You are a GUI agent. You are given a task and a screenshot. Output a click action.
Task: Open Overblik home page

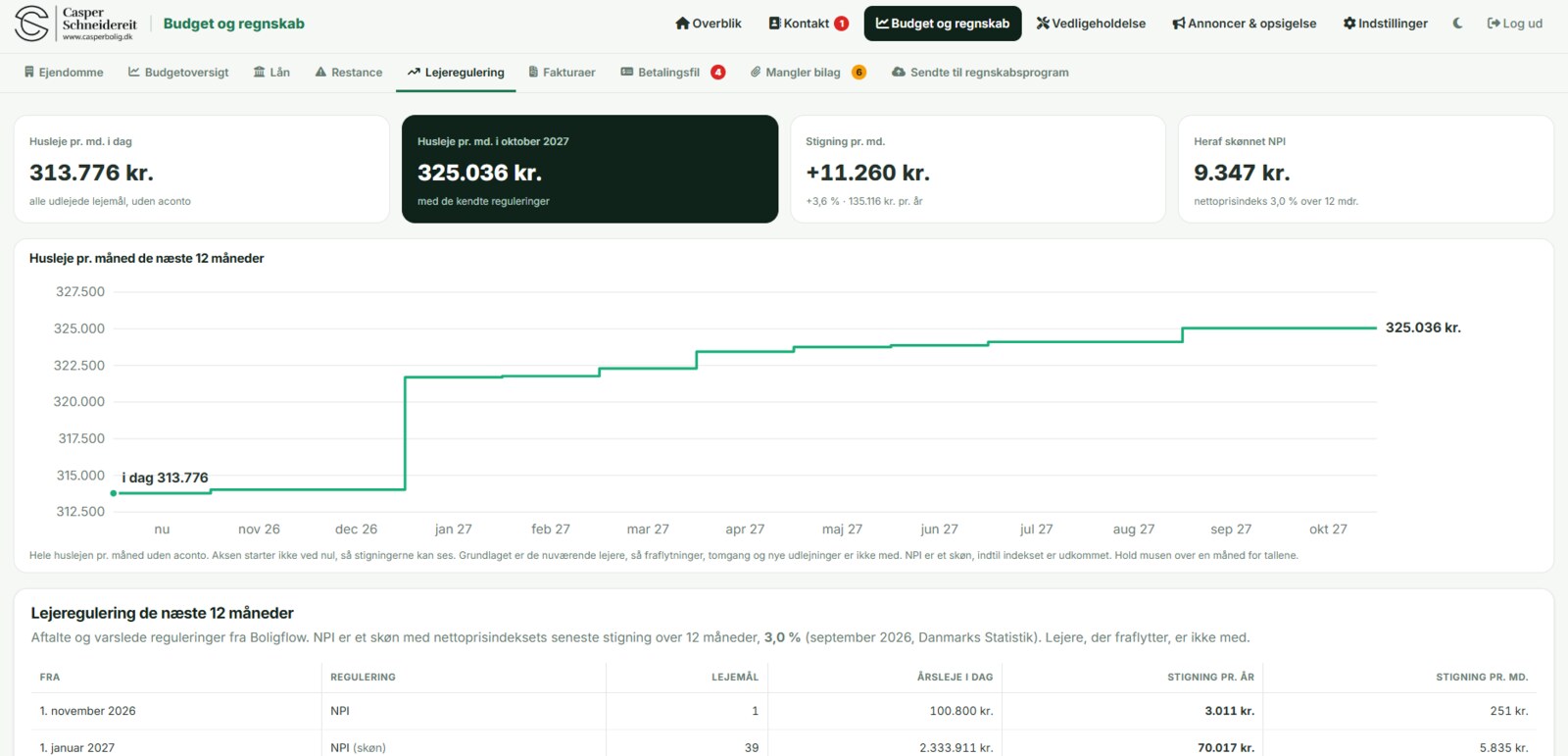pyautogui.click(x=709, y=24)
